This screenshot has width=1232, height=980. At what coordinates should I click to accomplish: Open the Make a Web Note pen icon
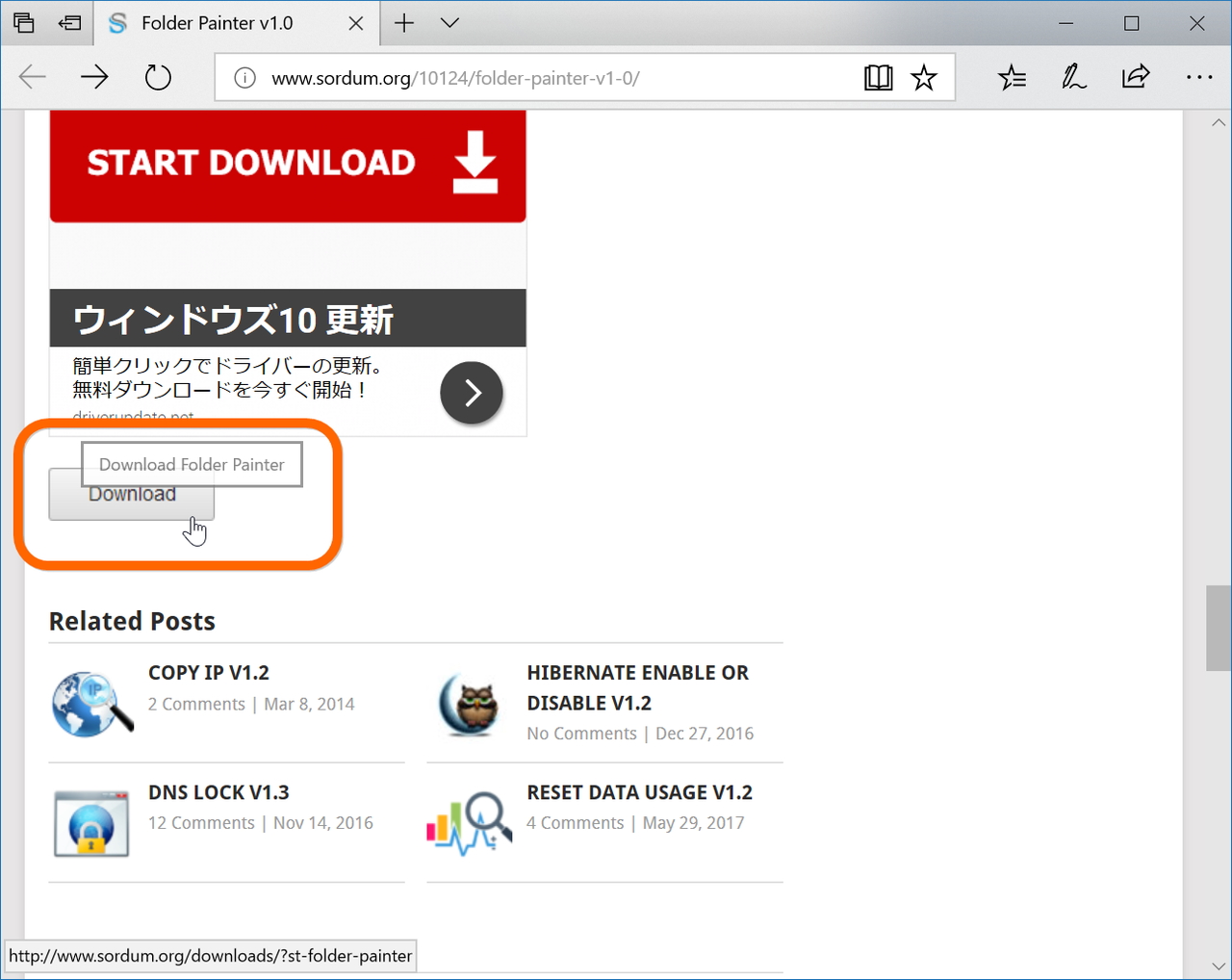pos(1074,77)
